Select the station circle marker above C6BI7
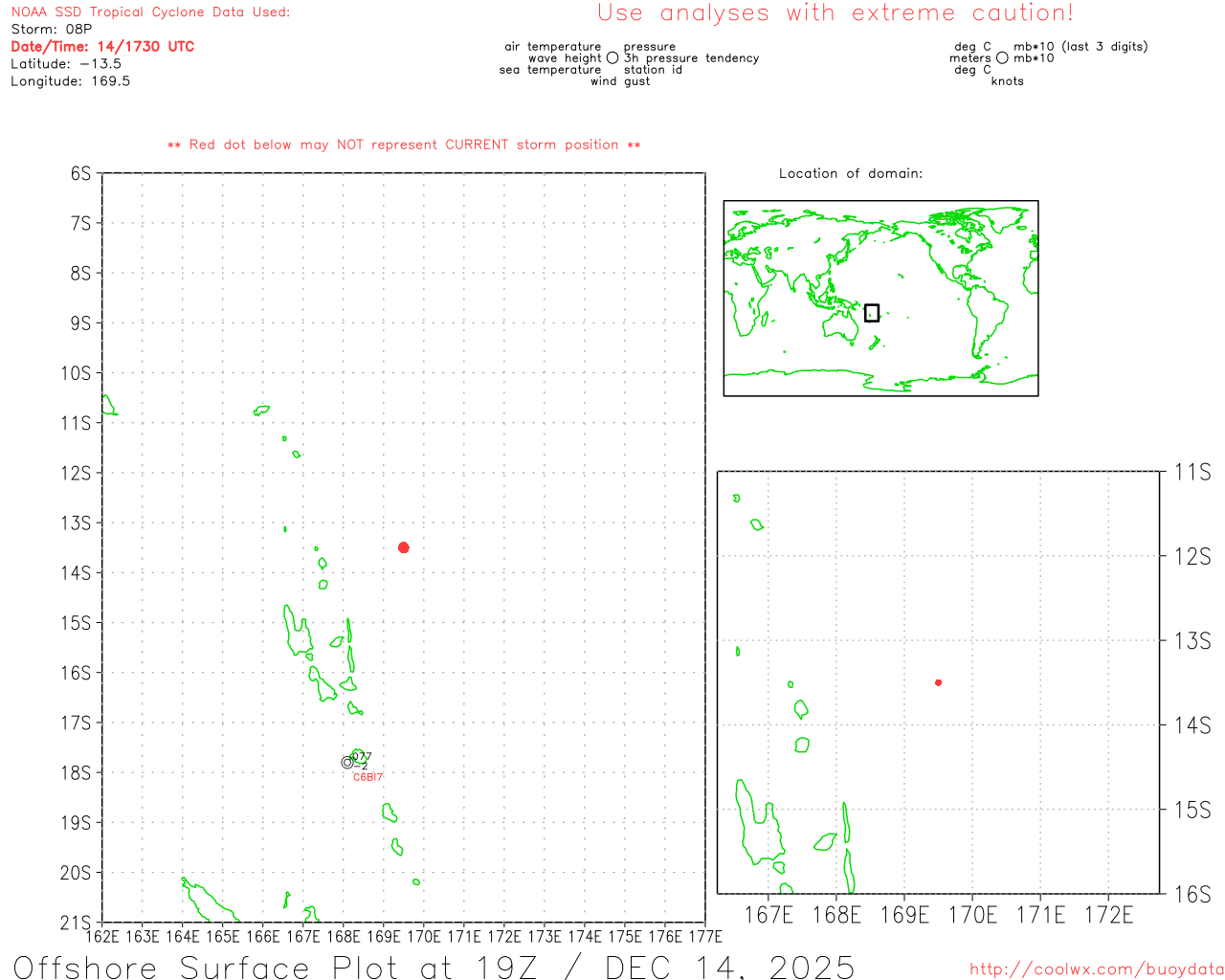1225x980 pixels. tap(347, 762)
